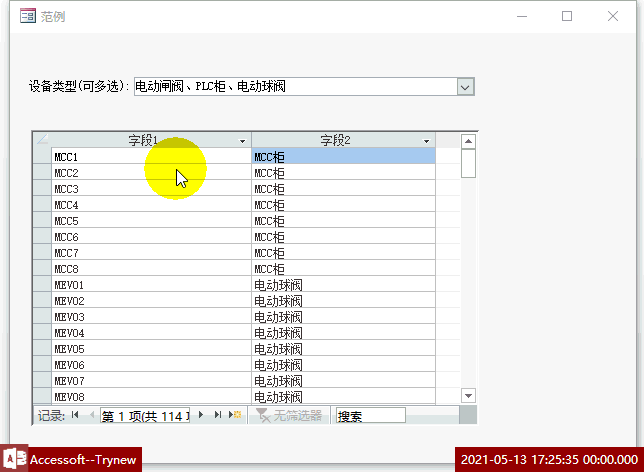The width and height of the screenshot is (644, 472).
Task: Go to next record navigation button
Action: pyautogui.click(x=201, y=415)
